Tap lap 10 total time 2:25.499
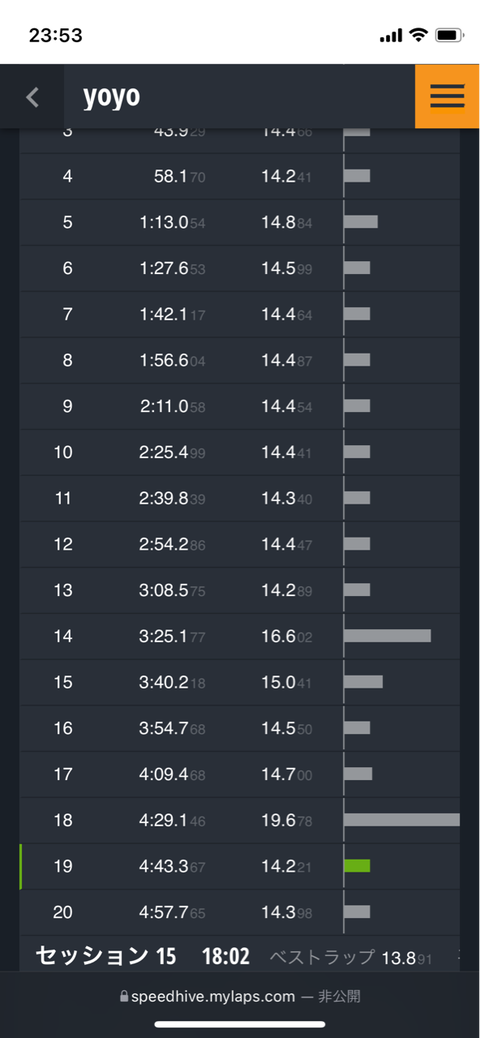This screenshot has width=480, height=1038. [172, 453]
